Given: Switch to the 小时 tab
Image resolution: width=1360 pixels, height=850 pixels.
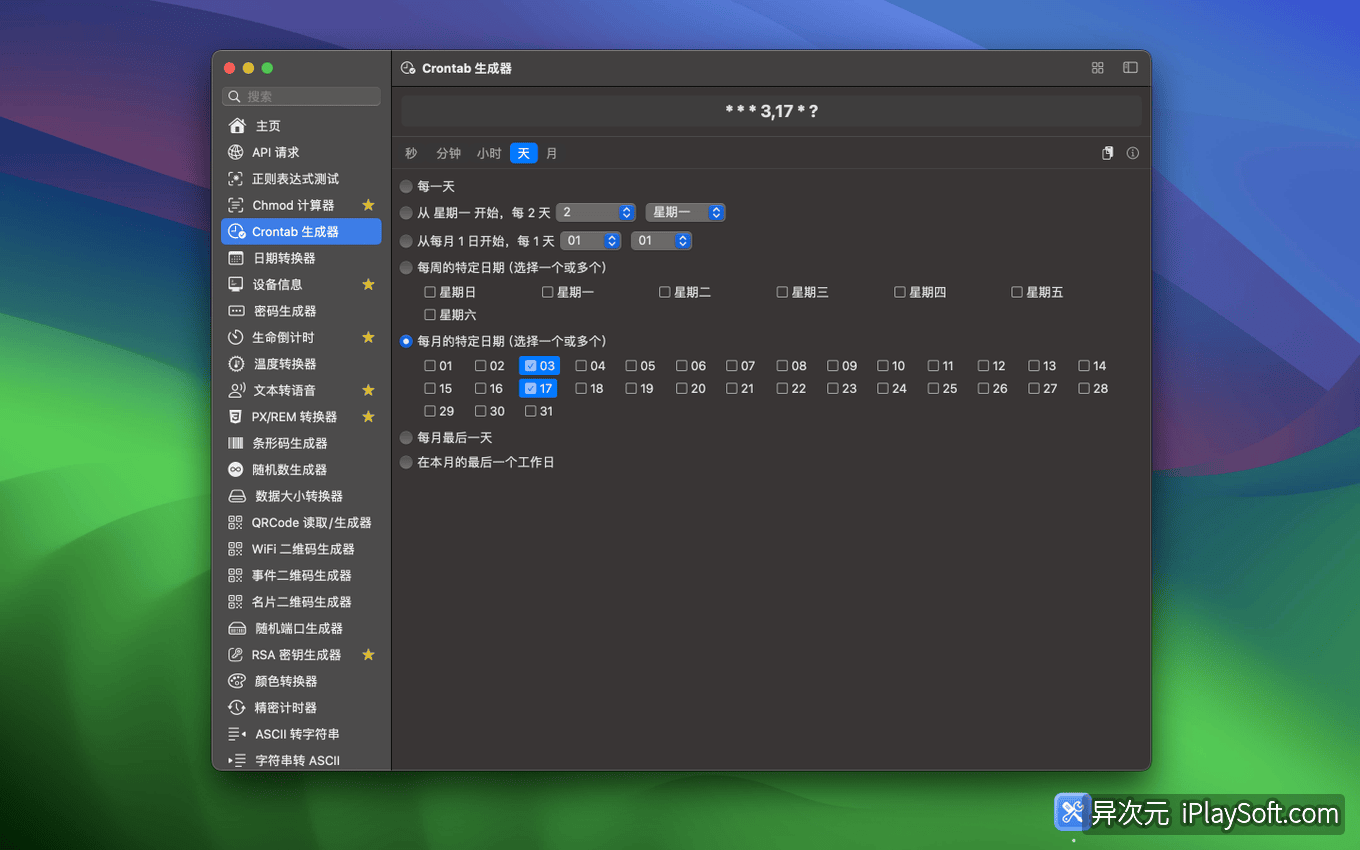Looking at the screenshot, I should (489, 153).
